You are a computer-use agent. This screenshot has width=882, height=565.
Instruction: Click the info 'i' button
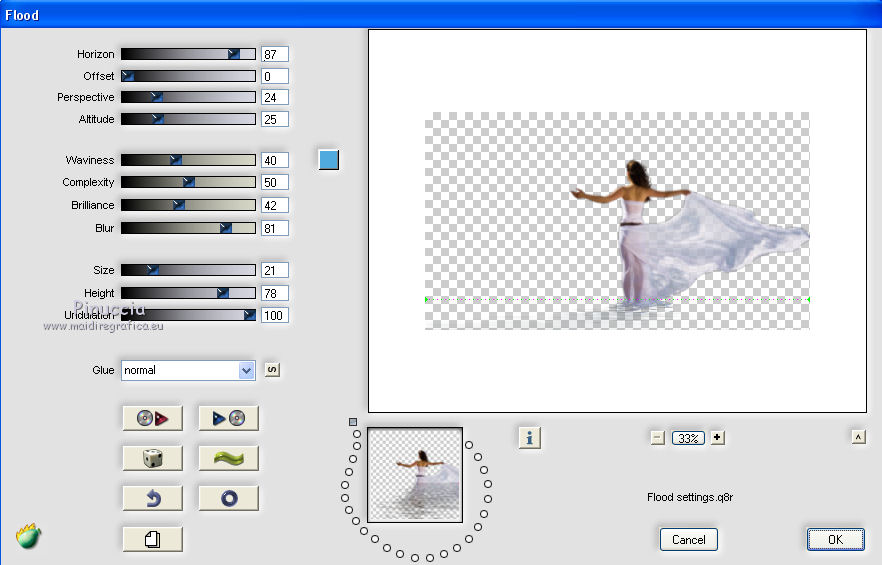529,437
